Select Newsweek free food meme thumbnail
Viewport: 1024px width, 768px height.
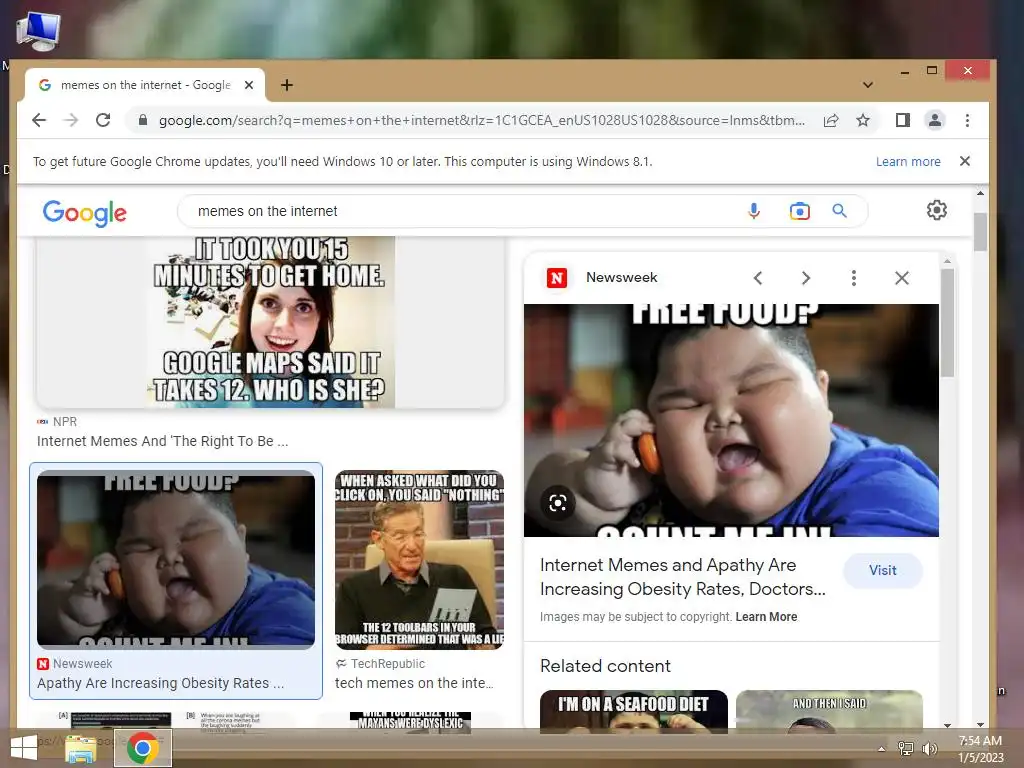tap(176, 560)
